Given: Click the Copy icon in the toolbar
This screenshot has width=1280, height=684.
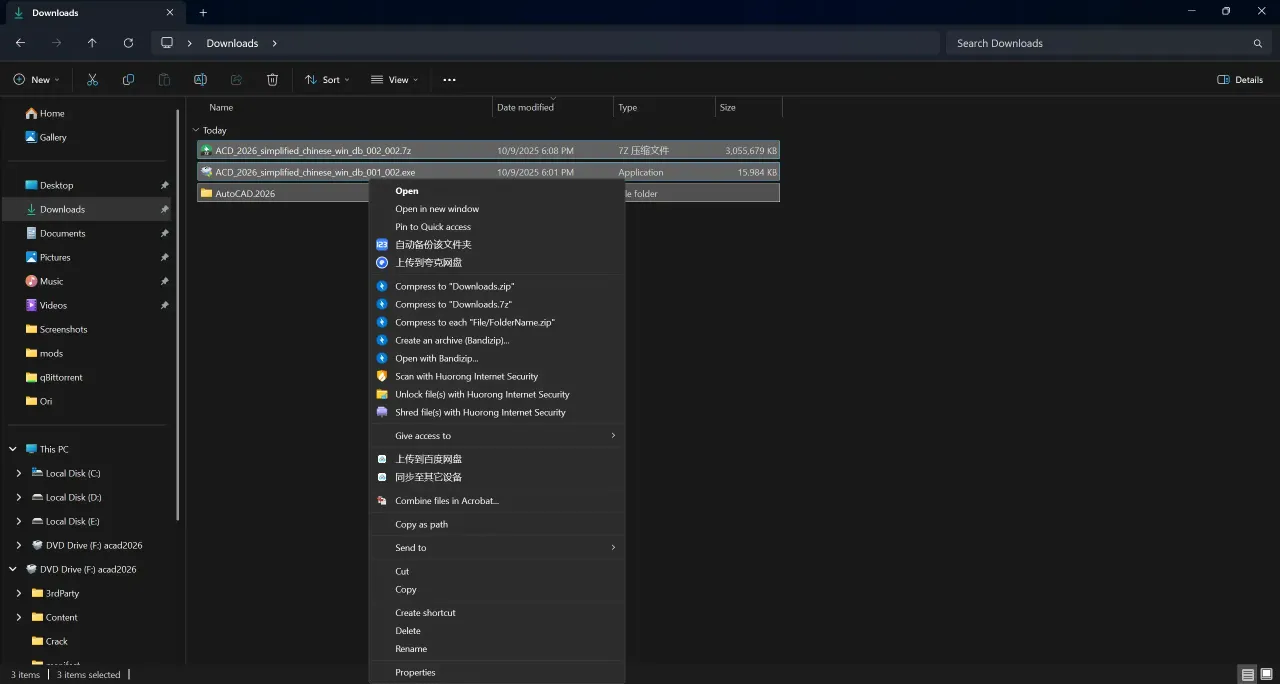Looking at the screenshot, I should tap(128, 80).
